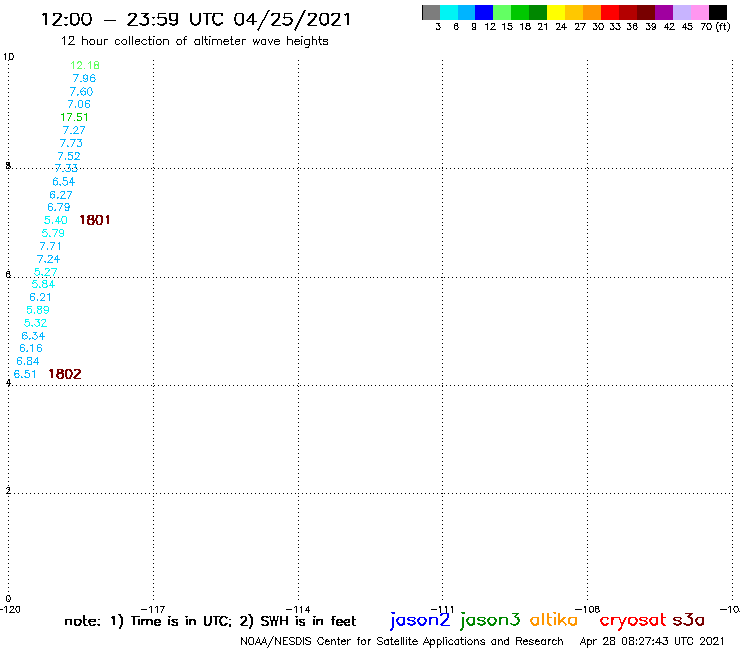Image resolution: width=740 pixels, height=650 pixels.
Task: Click the 6.54 wave height value
Action: [x=63, y=181]
